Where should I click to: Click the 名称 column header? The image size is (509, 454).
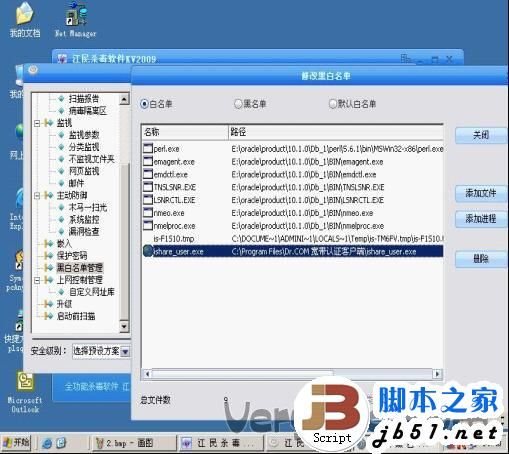[185, 132]
